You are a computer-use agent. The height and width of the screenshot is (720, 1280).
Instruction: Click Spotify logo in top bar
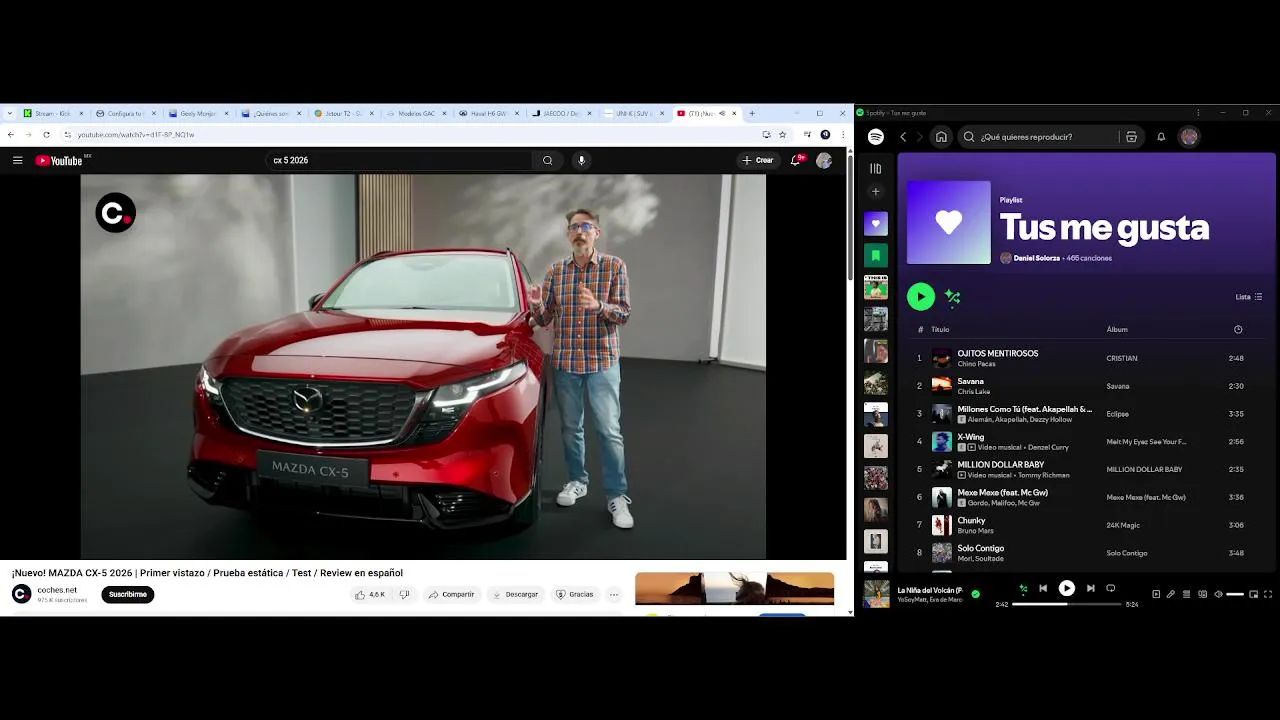[876, 137]
